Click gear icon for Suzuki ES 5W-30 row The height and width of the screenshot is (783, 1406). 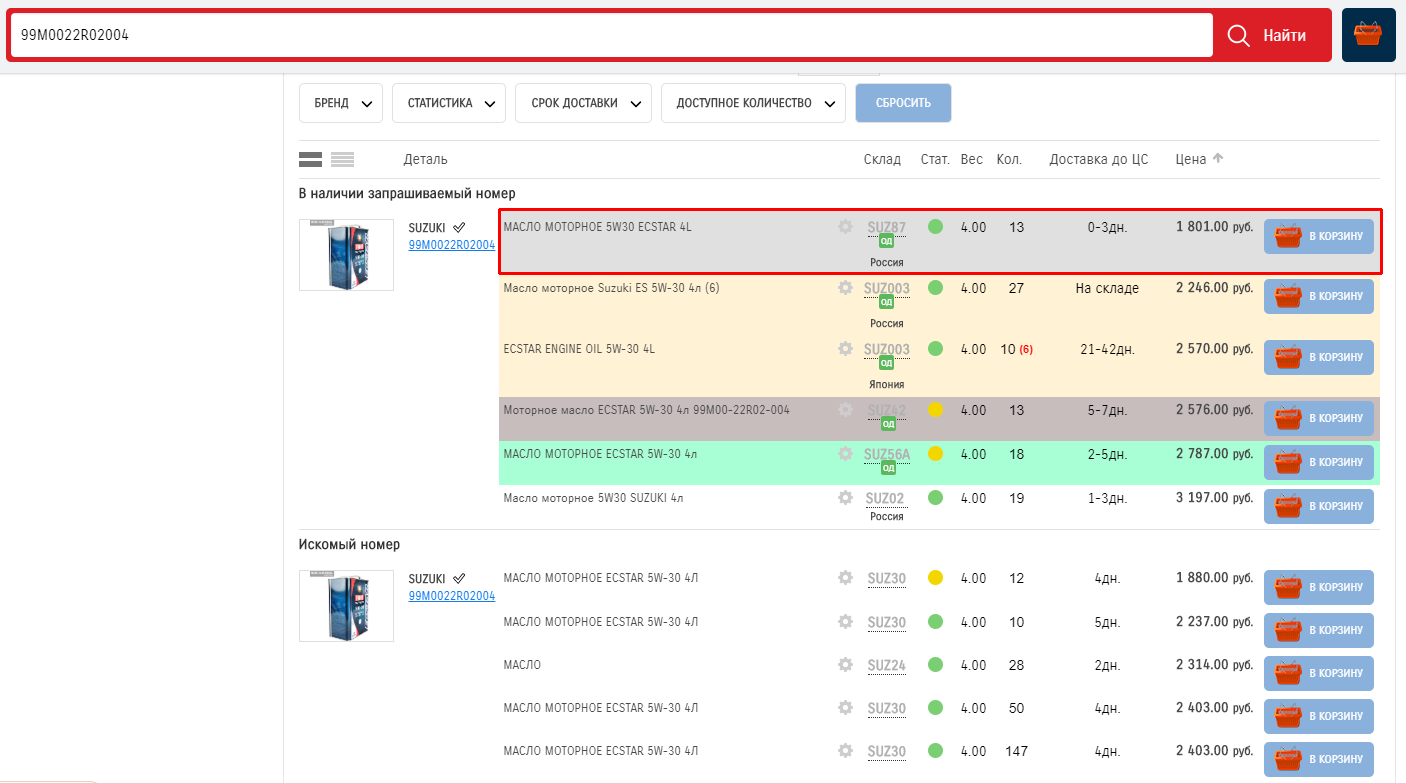(x=845, y=288)
